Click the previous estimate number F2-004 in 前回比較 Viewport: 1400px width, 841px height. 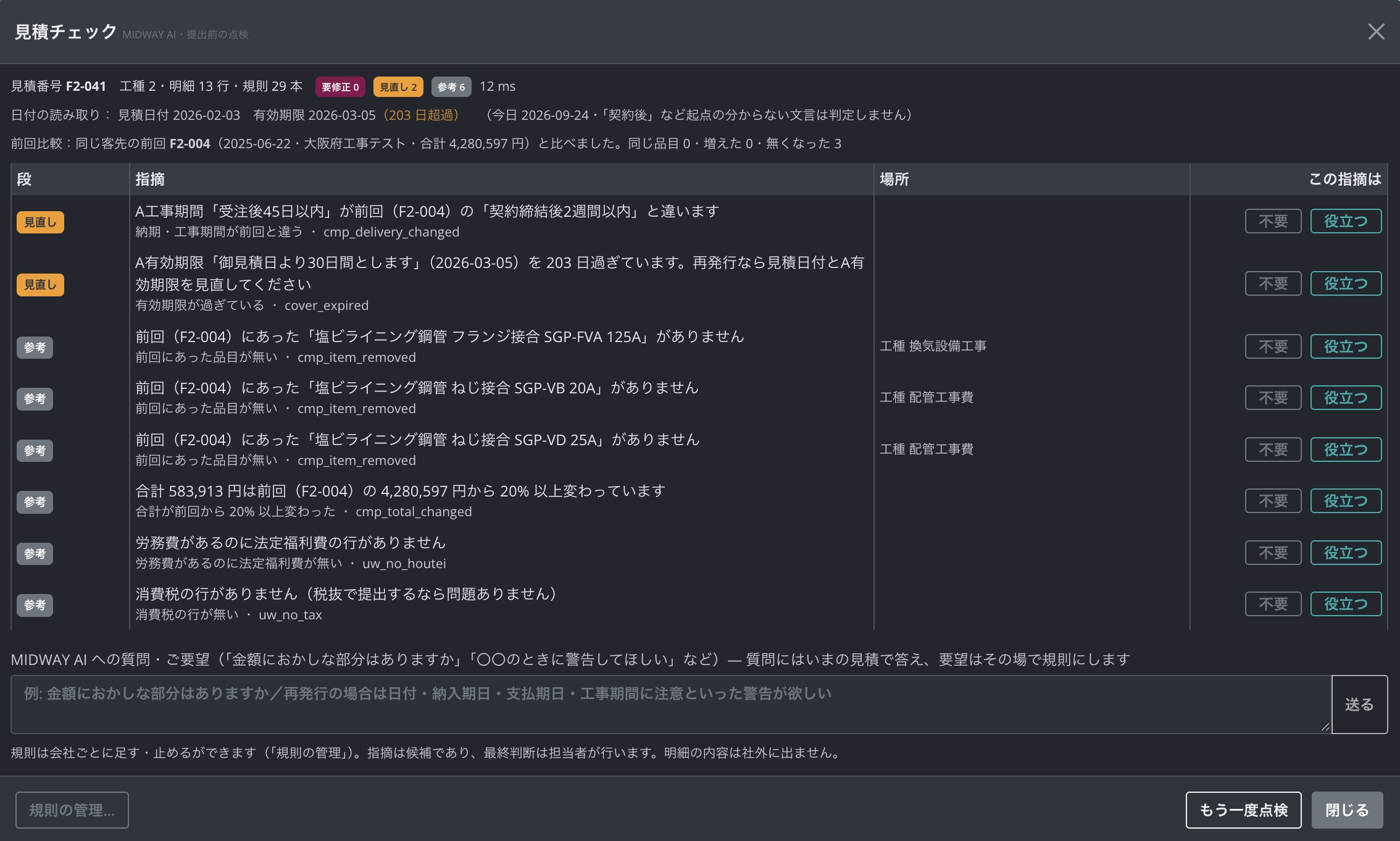[x=190, y=143]
